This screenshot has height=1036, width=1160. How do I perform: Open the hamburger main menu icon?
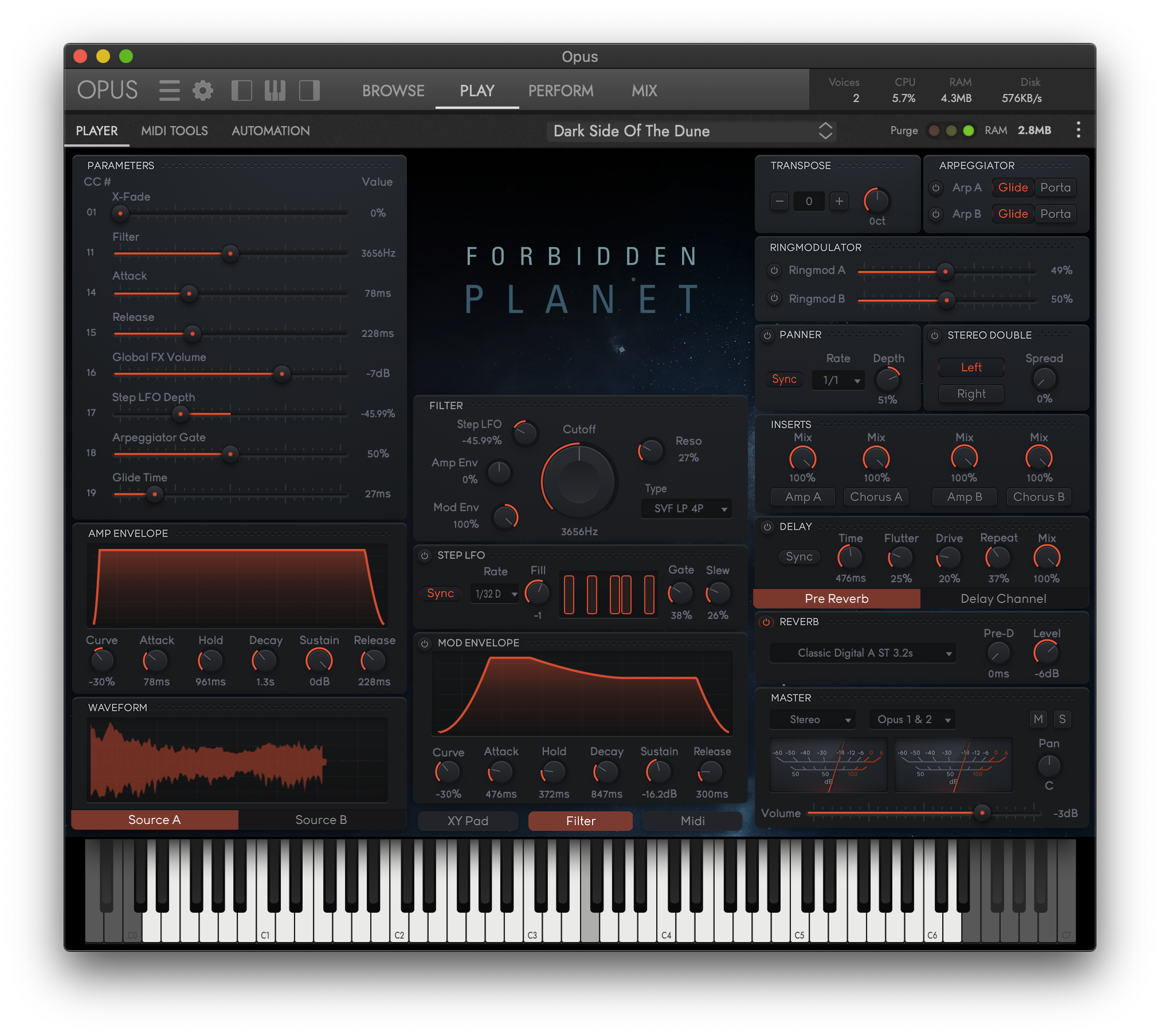click(169, 91)
